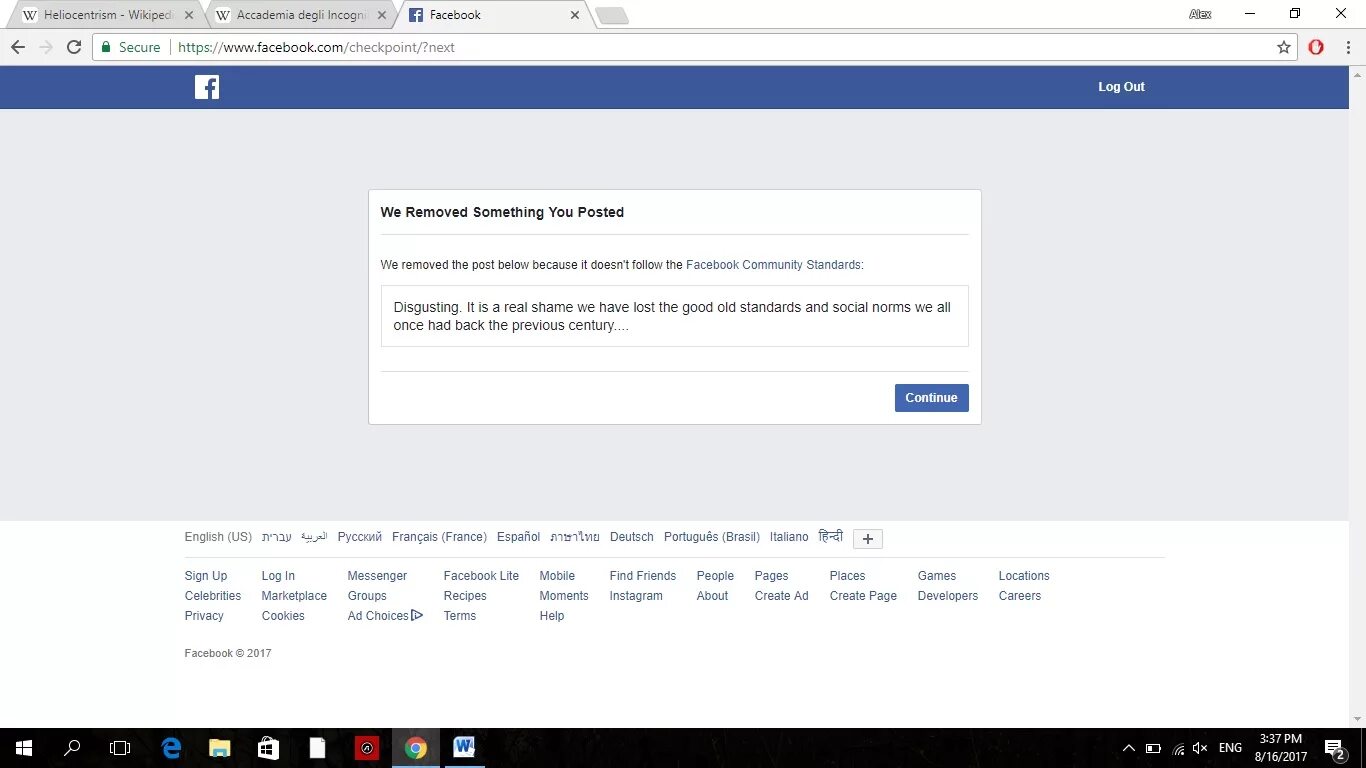This screenshot has width=1366, height=768.
Task: Click the Terms footer link
Action: pos(460,616)
